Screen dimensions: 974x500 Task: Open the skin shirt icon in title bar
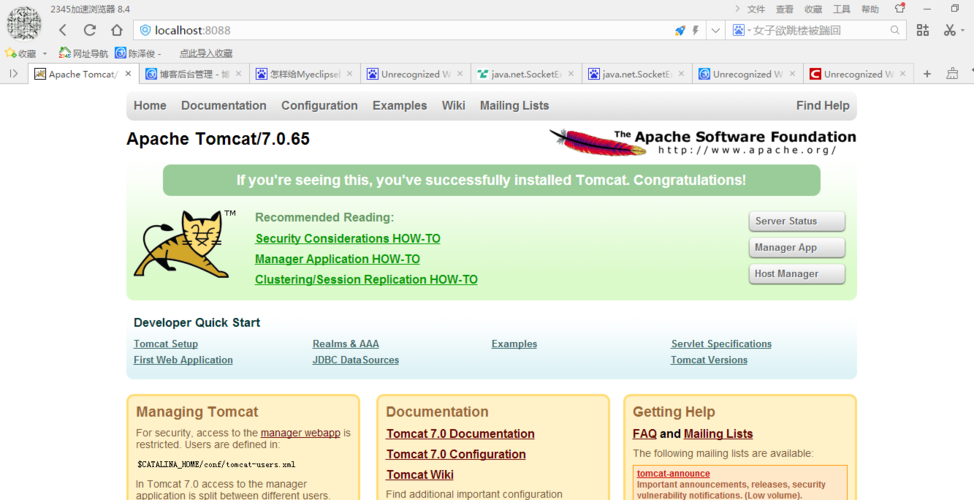pyautogui.click(x=899, y=9)
